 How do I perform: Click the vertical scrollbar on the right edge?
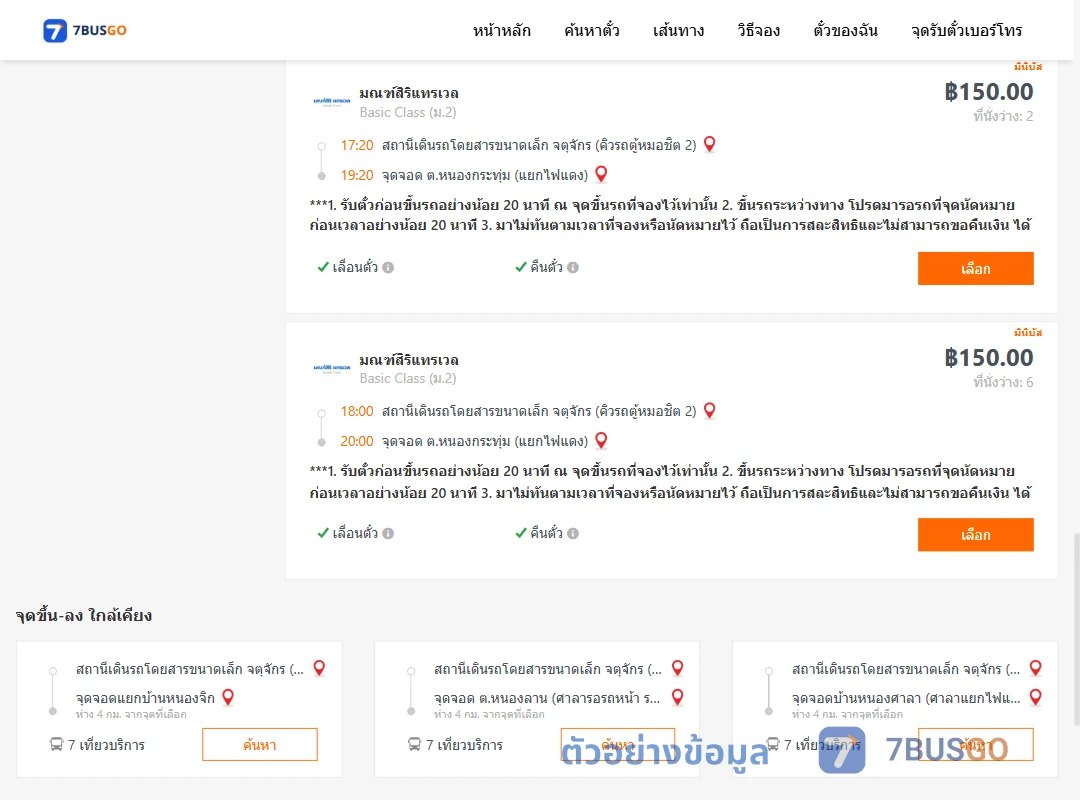pyautogui.click(x=1076, y=628)
